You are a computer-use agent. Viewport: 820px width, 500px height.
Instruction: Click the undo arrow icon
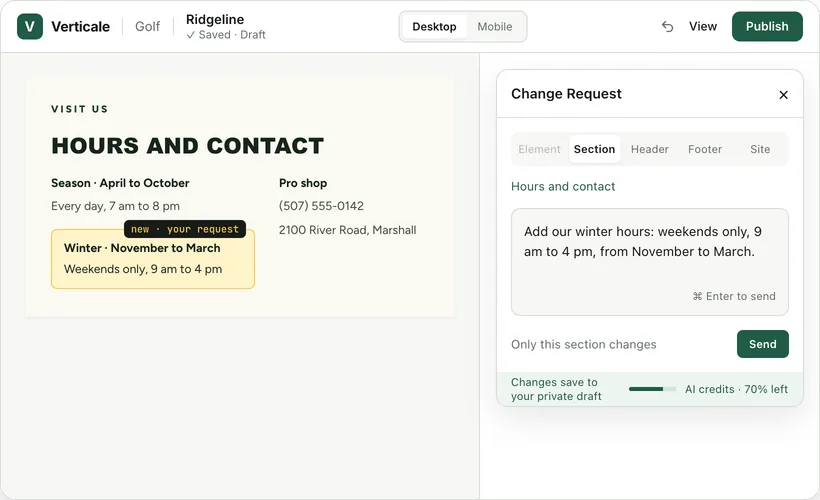point(667,27)
